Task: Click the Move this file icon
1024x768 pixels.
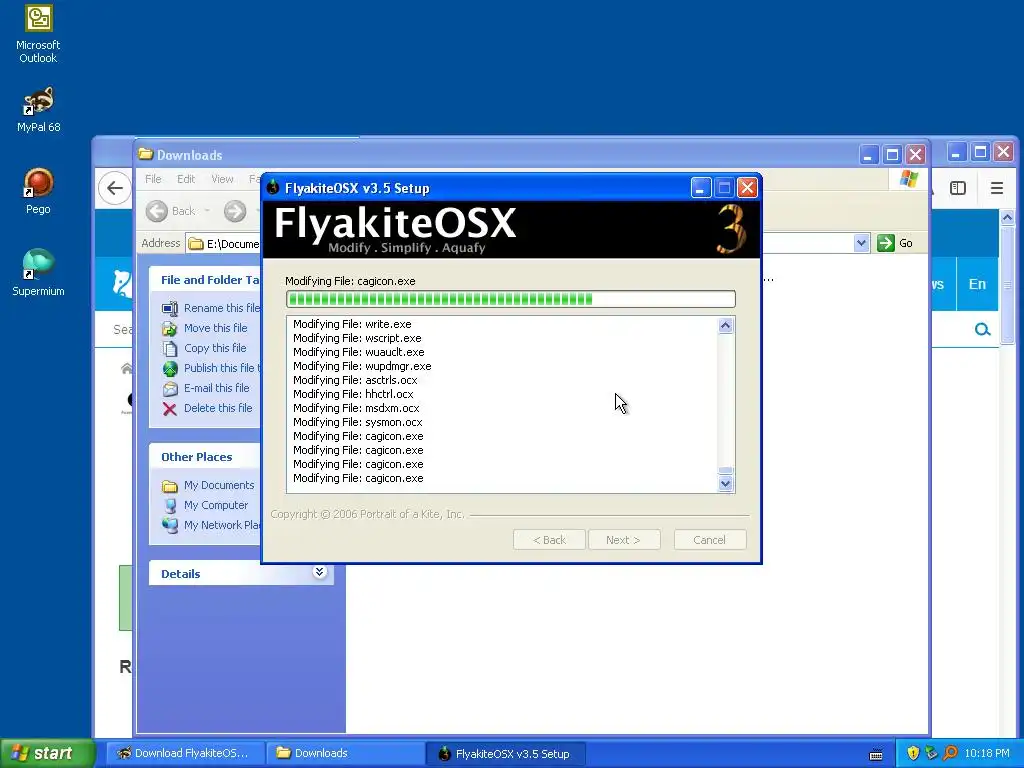Action: (170, 328)
